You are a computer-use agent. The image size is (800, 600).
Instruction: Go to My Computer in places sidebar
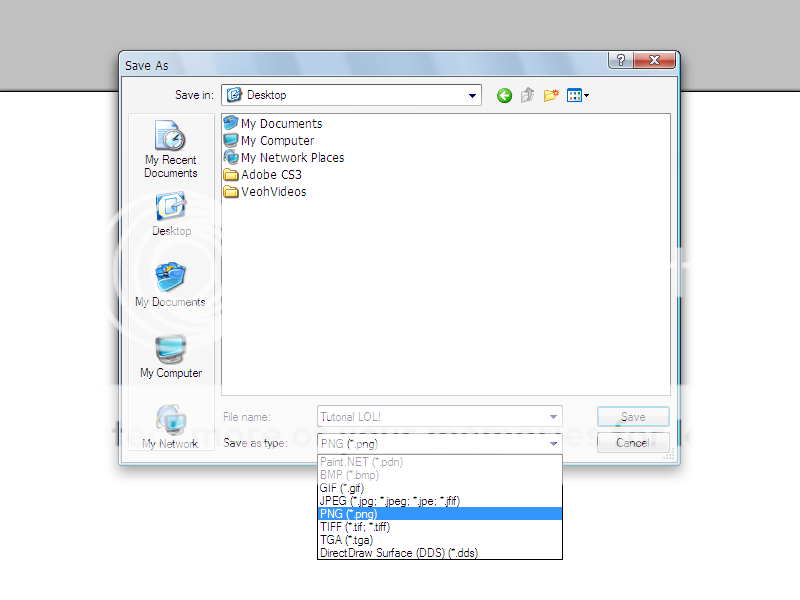pyautogui.click(x=170, y=356)
